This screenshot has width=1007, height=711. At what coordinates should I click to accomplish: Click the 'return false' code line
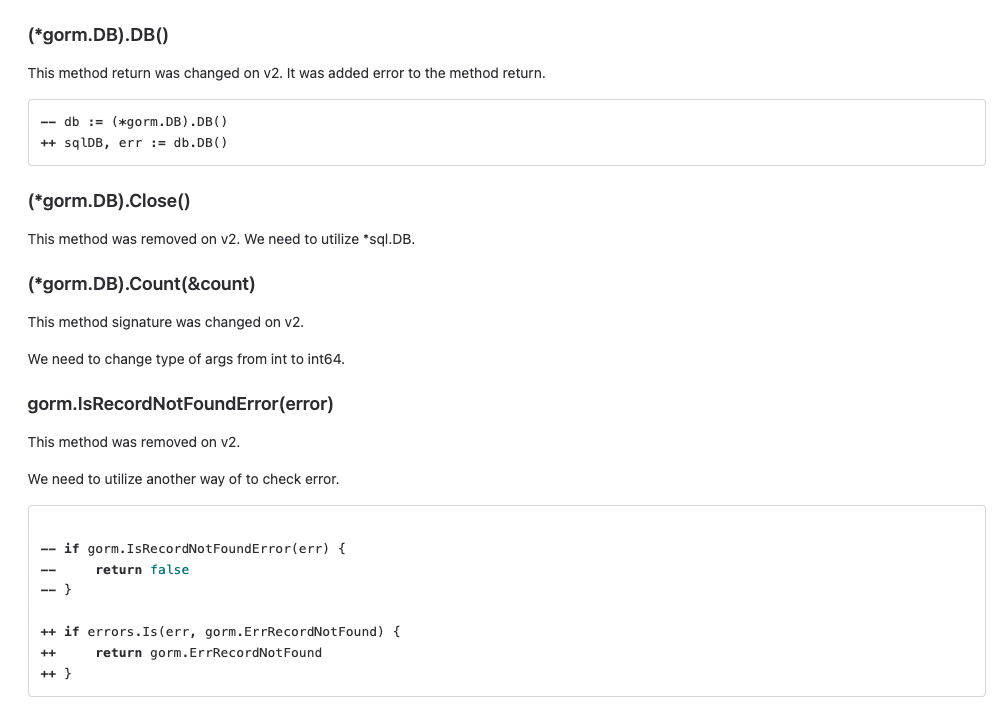click(x=143, y=570)
